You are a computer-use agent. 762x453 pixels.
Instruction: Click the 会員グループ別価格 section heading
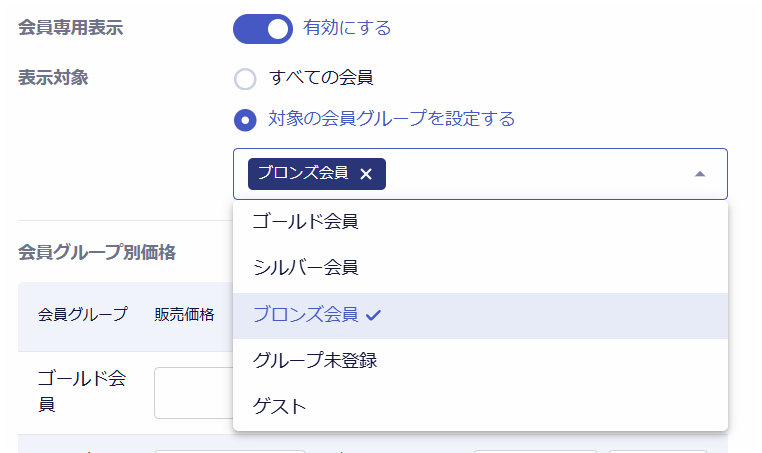pyautogui.click(x=97, y=253)
